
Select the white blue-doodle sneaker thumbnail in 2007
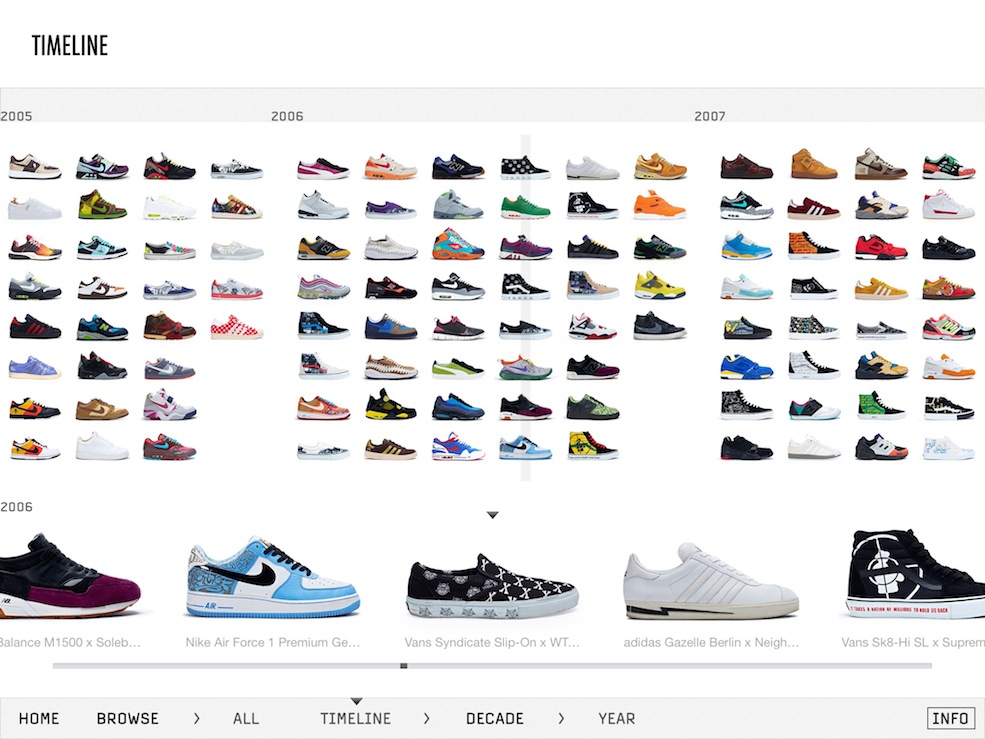[948, 447]
